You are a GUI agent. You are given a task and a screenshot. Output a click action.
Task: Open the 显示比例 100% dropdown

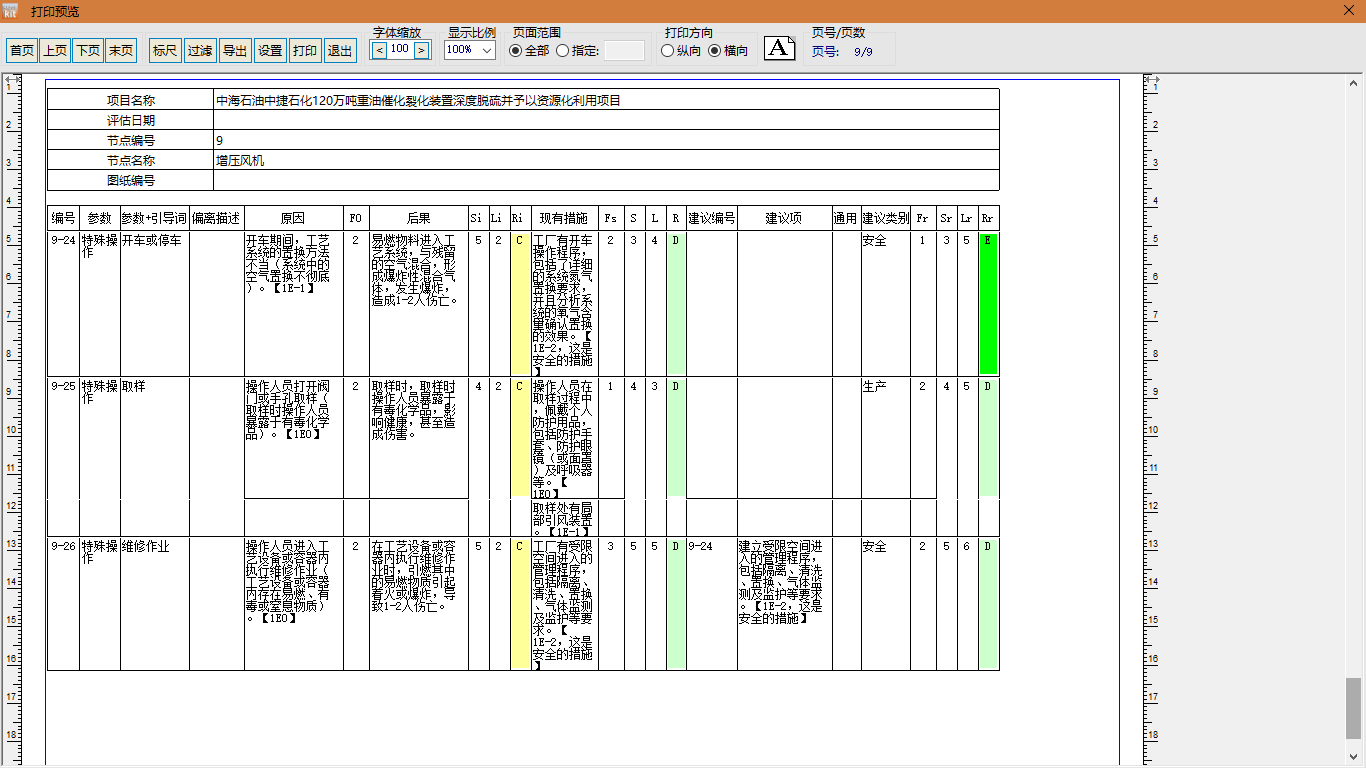pyautogui.click(x=470, y=50)
